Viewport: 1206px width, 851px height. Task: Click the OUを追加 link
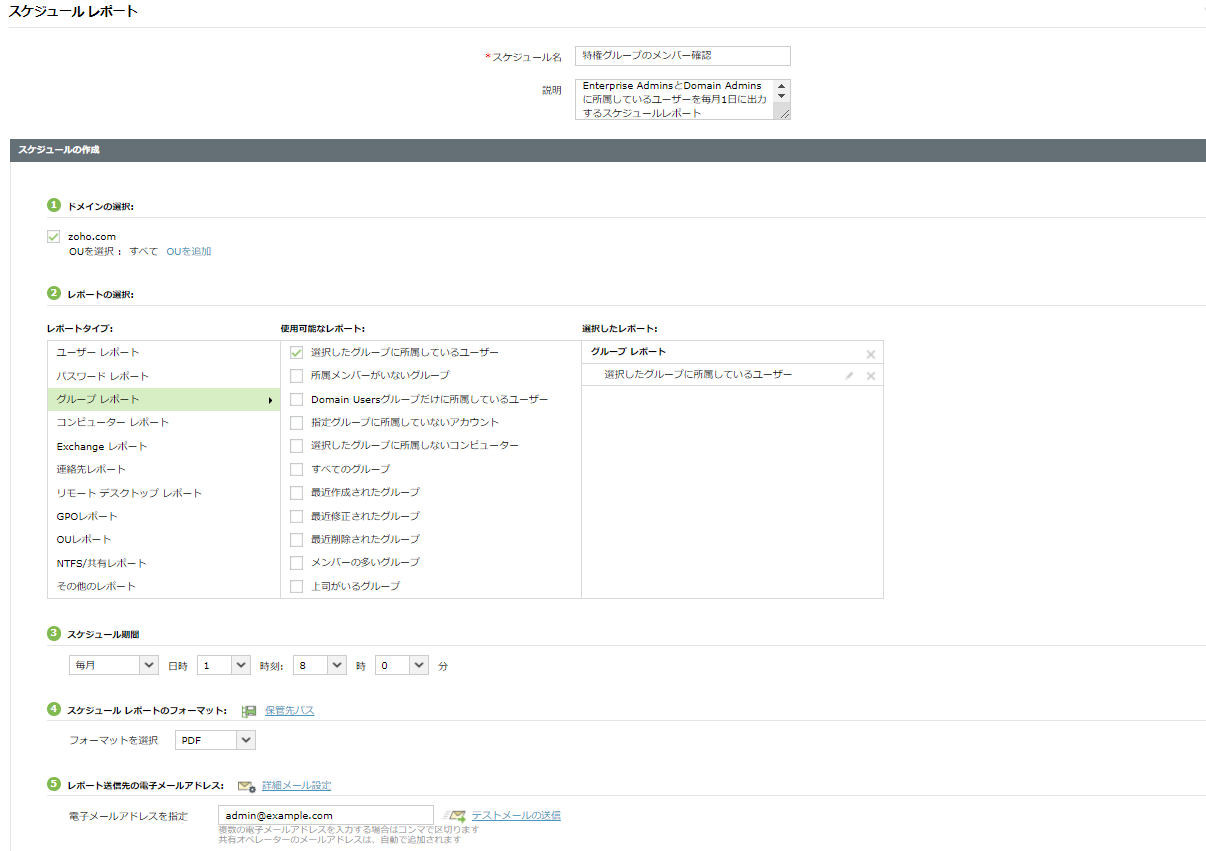(188, 251)
